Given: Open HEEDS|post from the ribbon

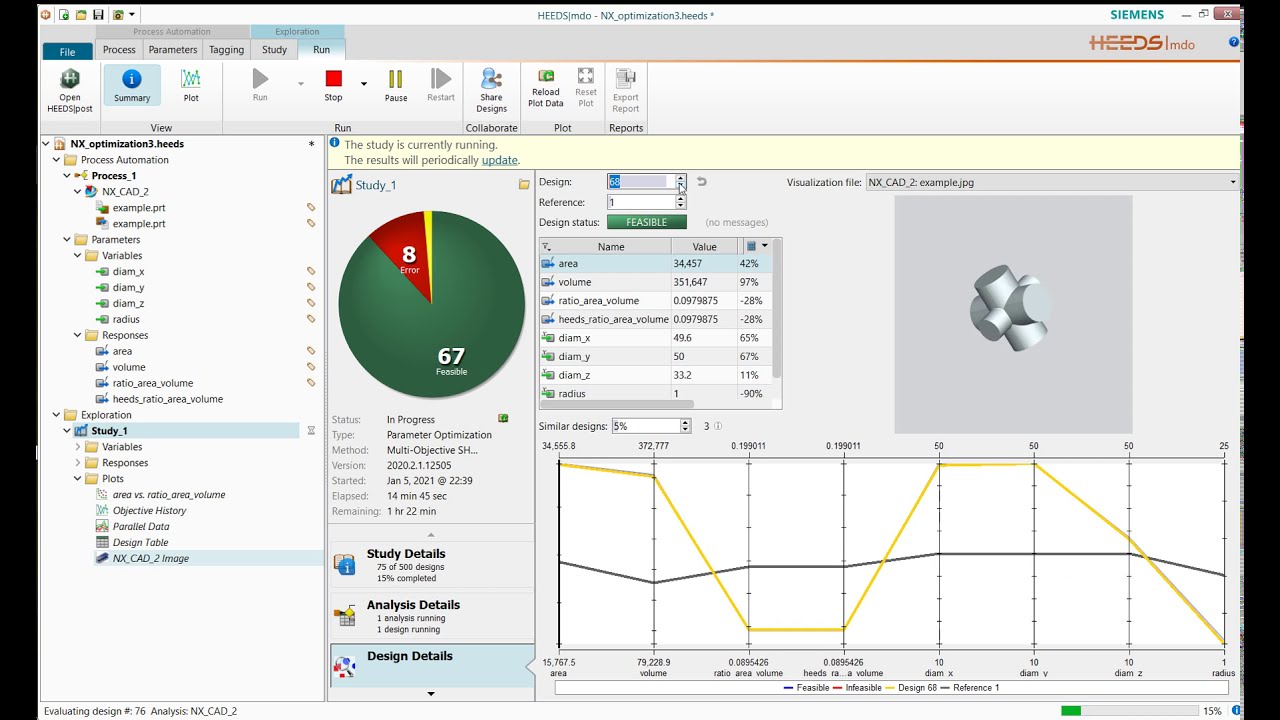Looking at the screenshot, I should coord(69,90).
